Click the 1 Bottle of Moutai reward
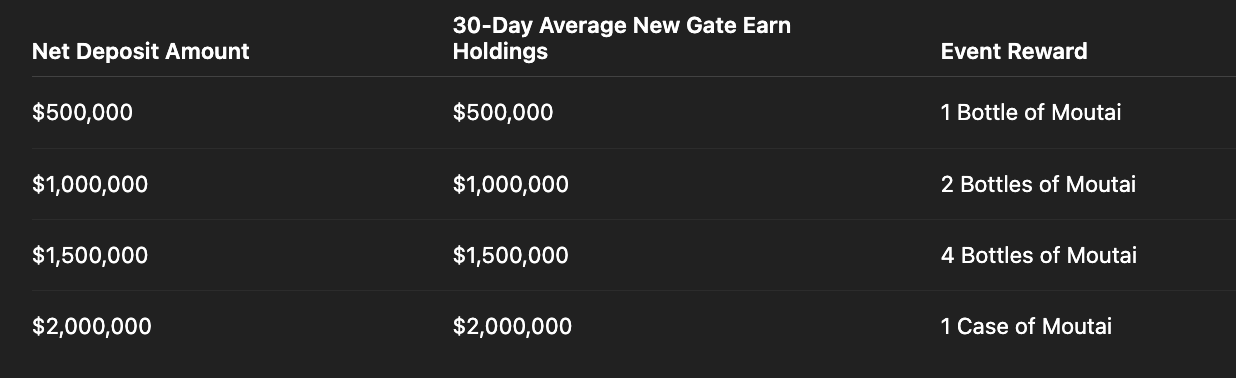 (x=1030, y=113)
